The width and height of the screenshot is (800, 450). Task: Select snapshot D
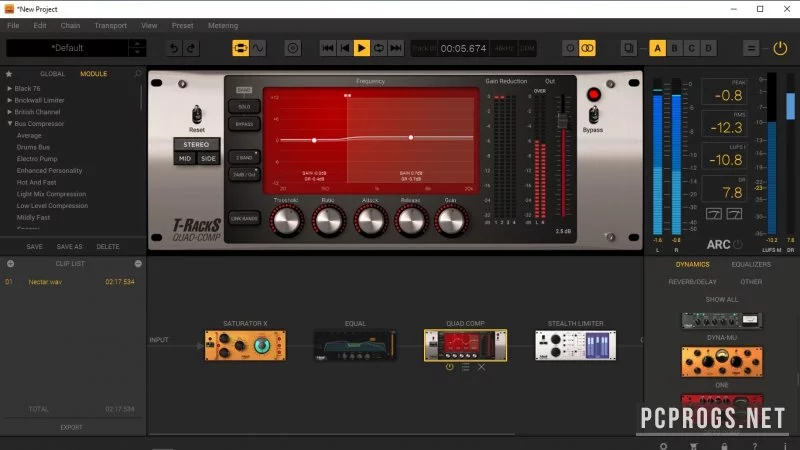point(708,48)
